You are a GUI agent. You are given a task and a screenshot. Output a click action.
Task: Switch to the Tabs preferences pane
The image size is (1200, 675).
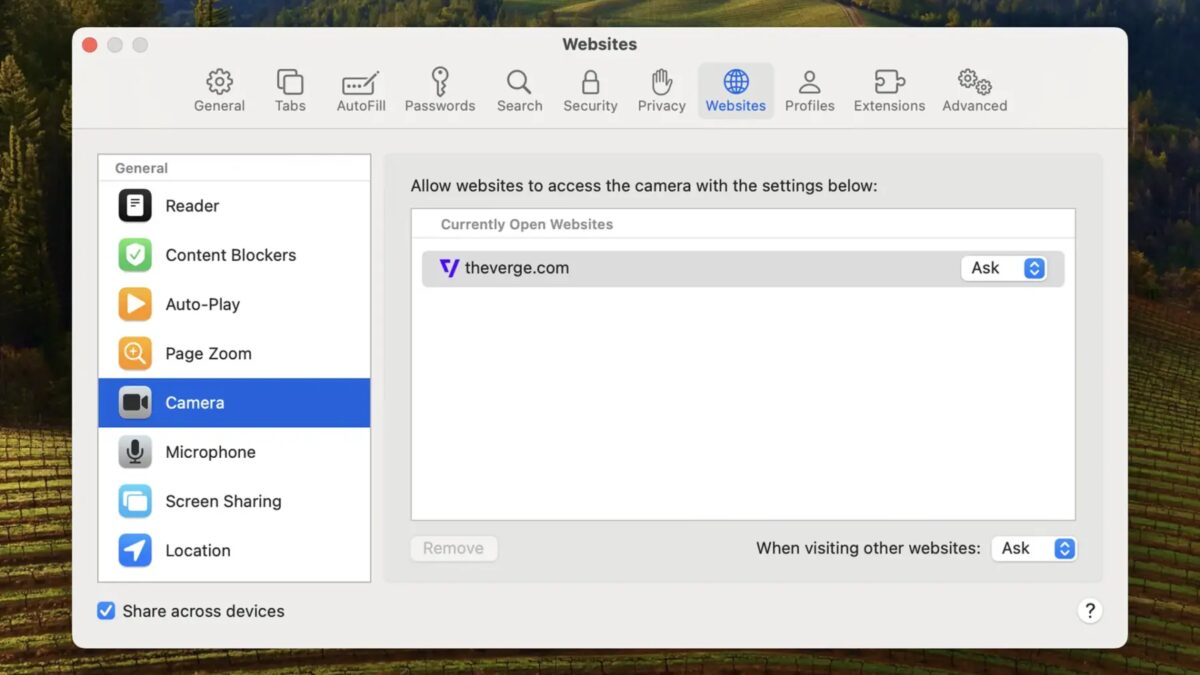click(290, 91)
